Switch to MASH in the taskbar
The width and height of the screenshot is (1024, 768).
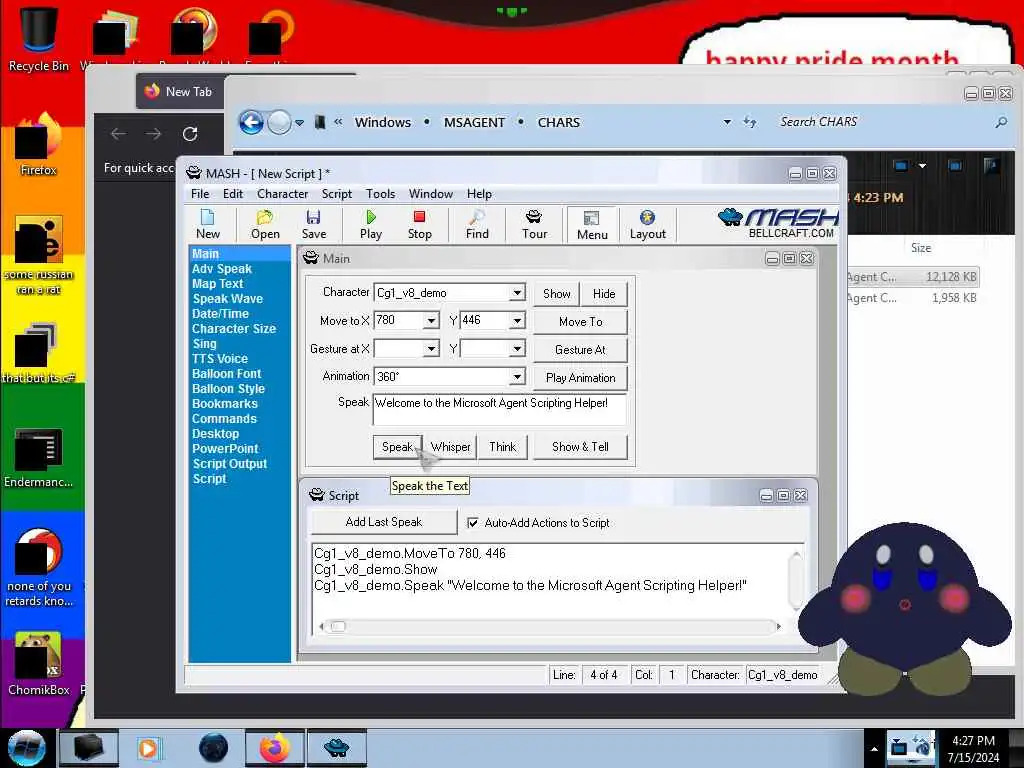coord(337,748)
